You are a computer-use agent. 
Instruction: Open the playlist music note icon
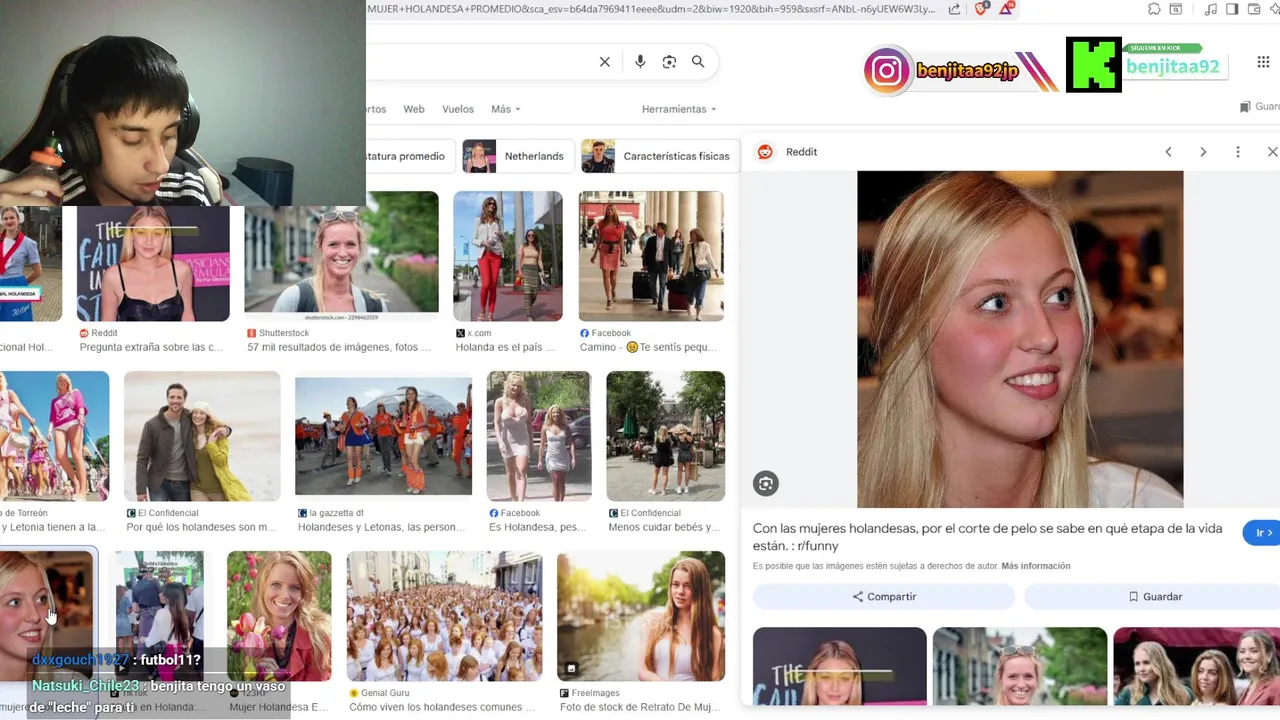tap(1211, 9)
